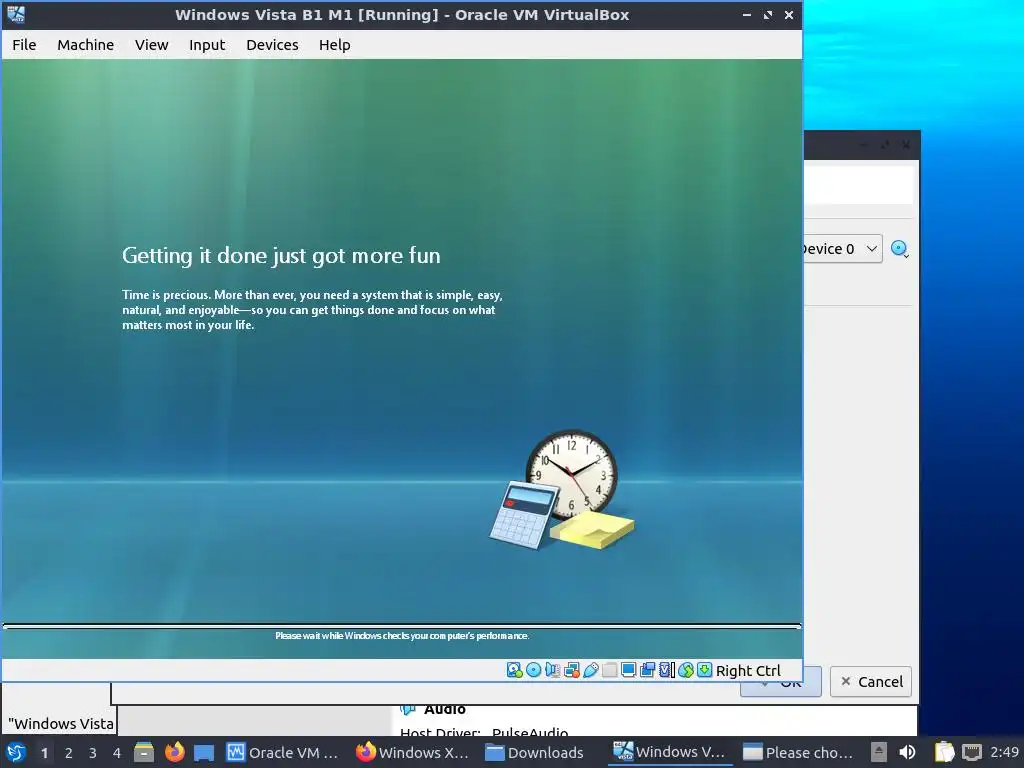Open the View menu
1024x768 pixels.
tap(152, 44)
